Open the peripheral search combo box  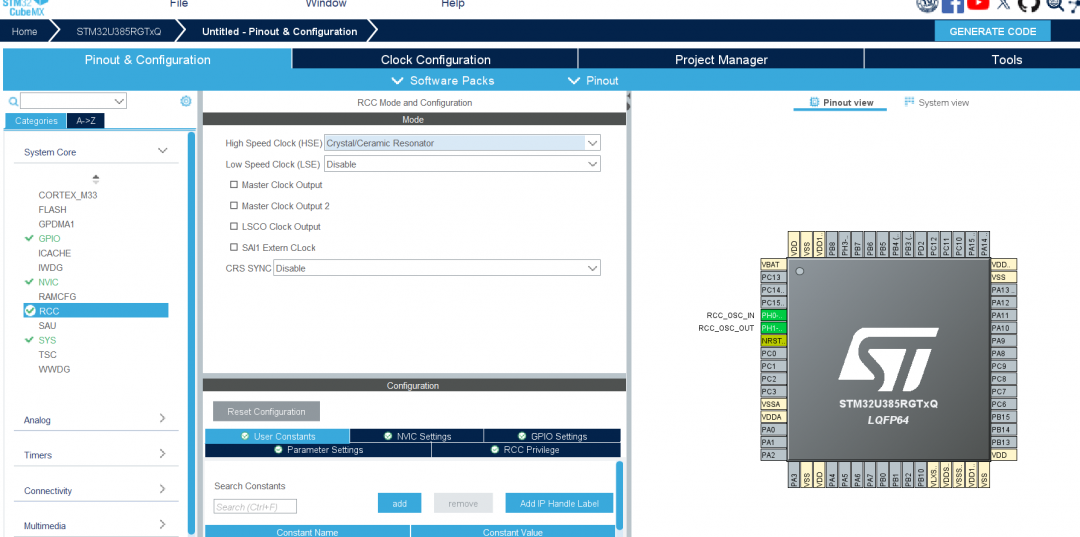click(74, 101)
